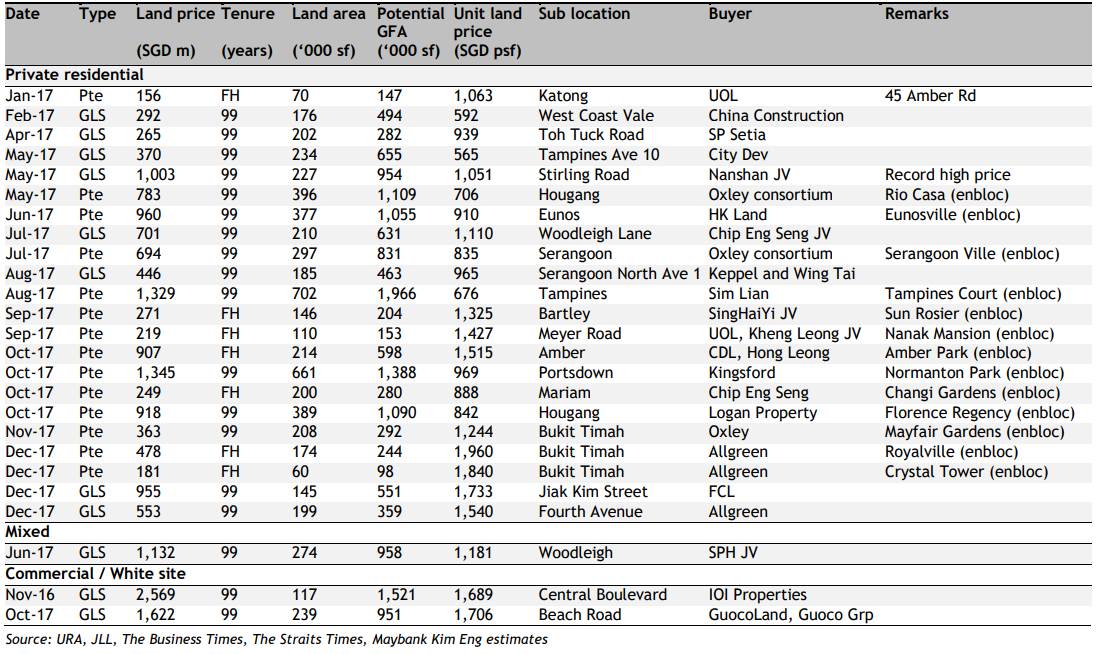This screenshot has width=1099, height=654.
Task: Click buyer 'HK Land'
Action: (x=737, y=215)
